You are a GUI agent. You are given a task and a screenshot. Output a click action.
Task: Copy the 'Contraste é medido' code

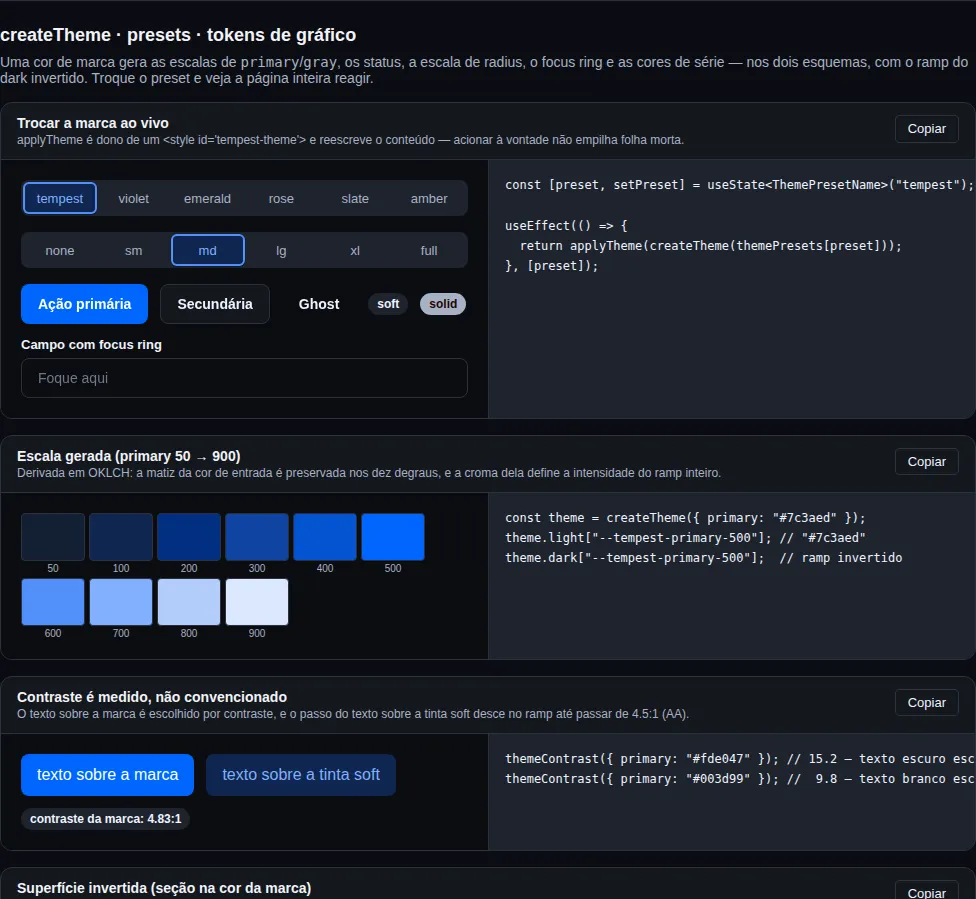coord(926,703)
